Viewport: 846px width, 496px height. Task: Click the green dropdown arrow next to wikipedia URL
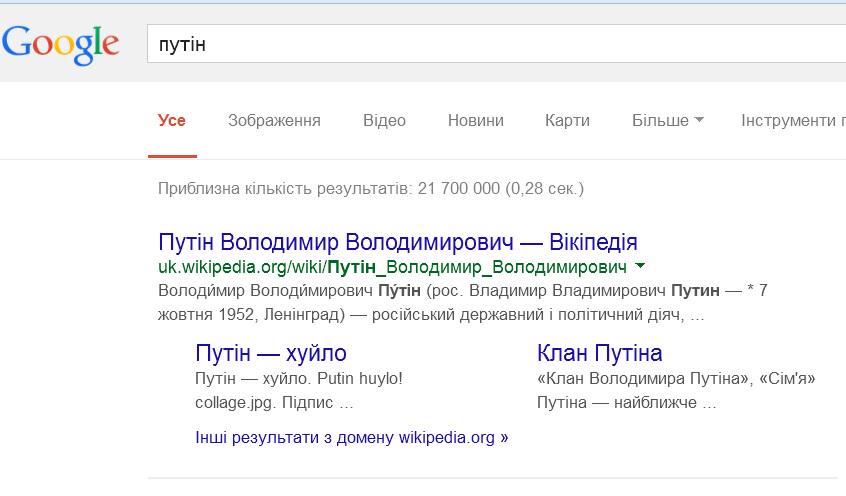pyautogui.click(x=640, y=266)
